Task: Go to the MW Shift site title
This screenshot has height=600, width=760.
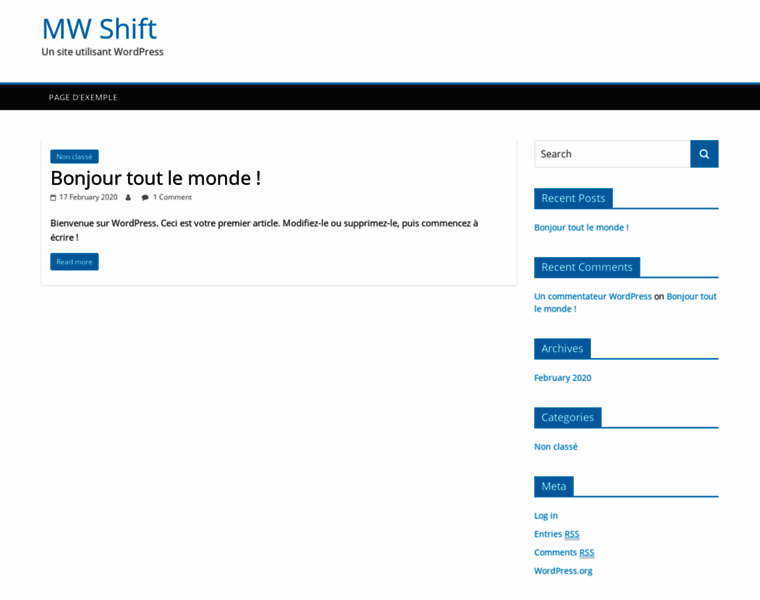Action: click(99, 29)
